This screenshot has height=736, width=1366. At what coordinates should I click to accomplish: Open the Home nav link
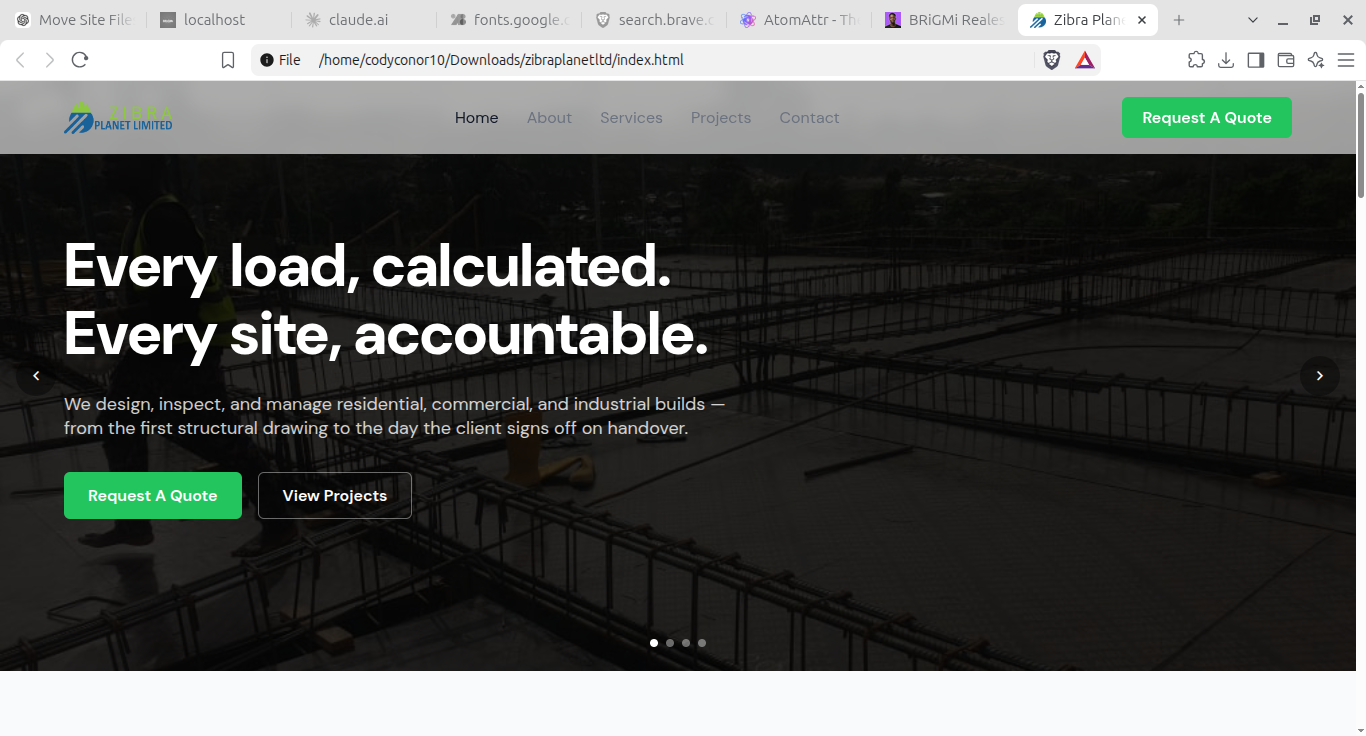point(477,118)
